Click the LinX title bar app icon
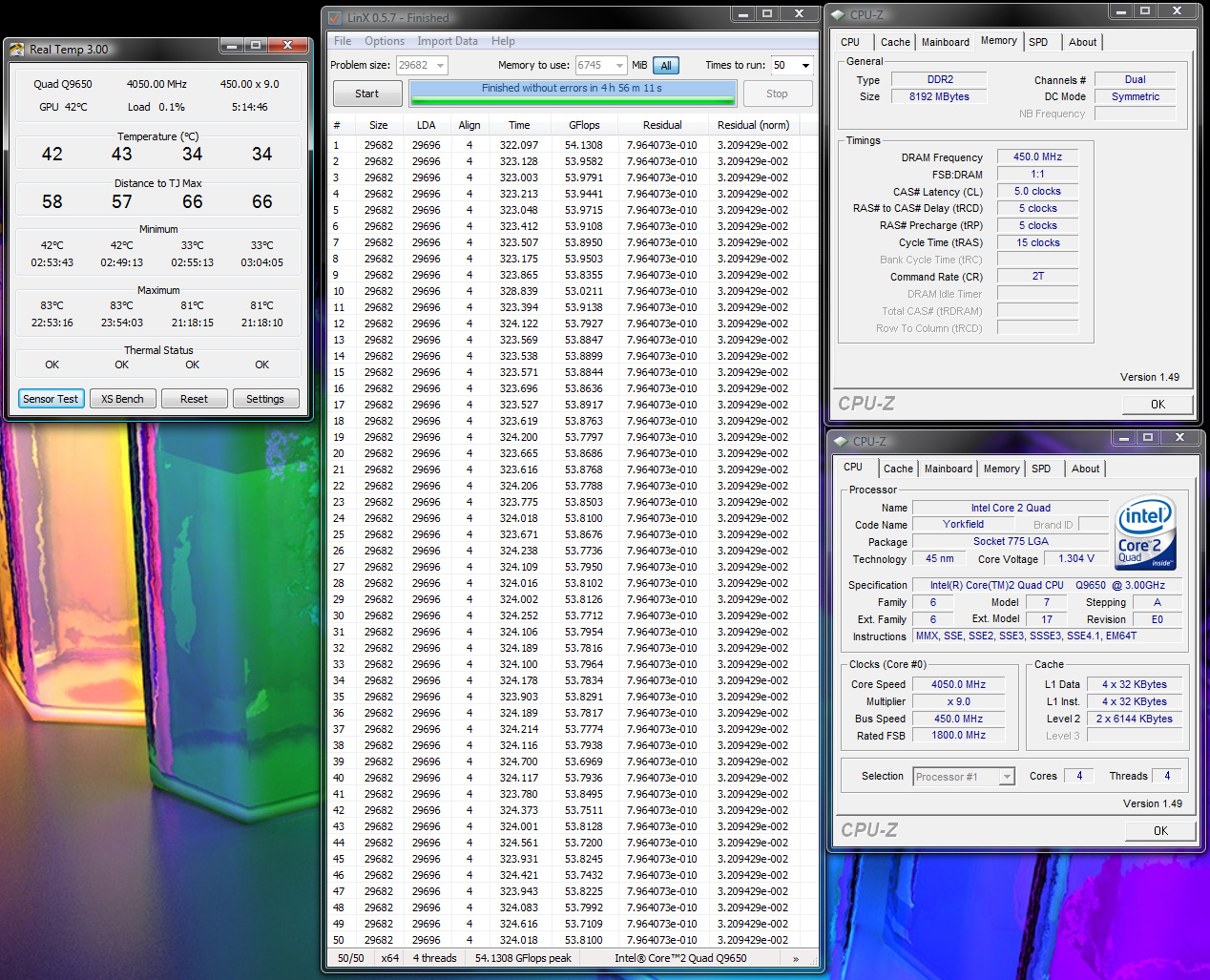Viewport: 1210px width, 980px height. click(335, 17)
